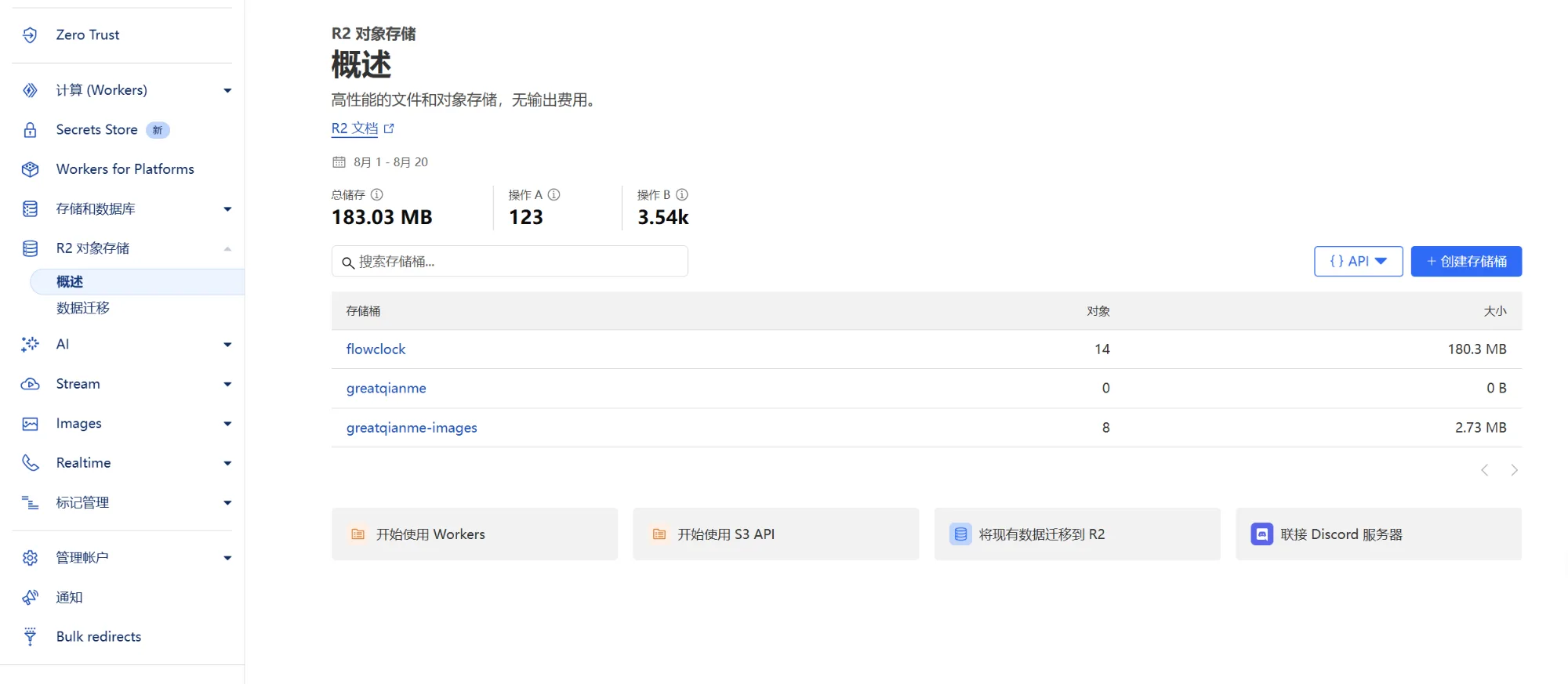The width and height of the screenshot is (1568, 684).
Task: Click 创建存储桶 button
Action: 1466,262
